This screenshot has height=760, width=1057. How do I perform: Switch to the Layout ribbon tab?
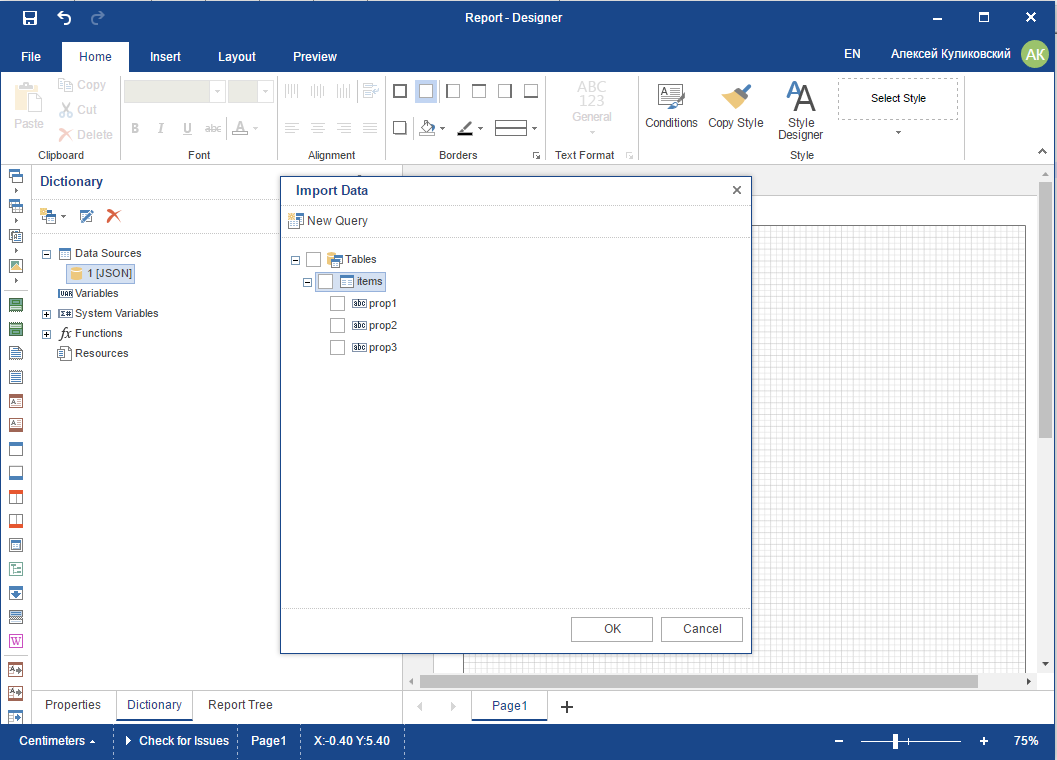237,57
